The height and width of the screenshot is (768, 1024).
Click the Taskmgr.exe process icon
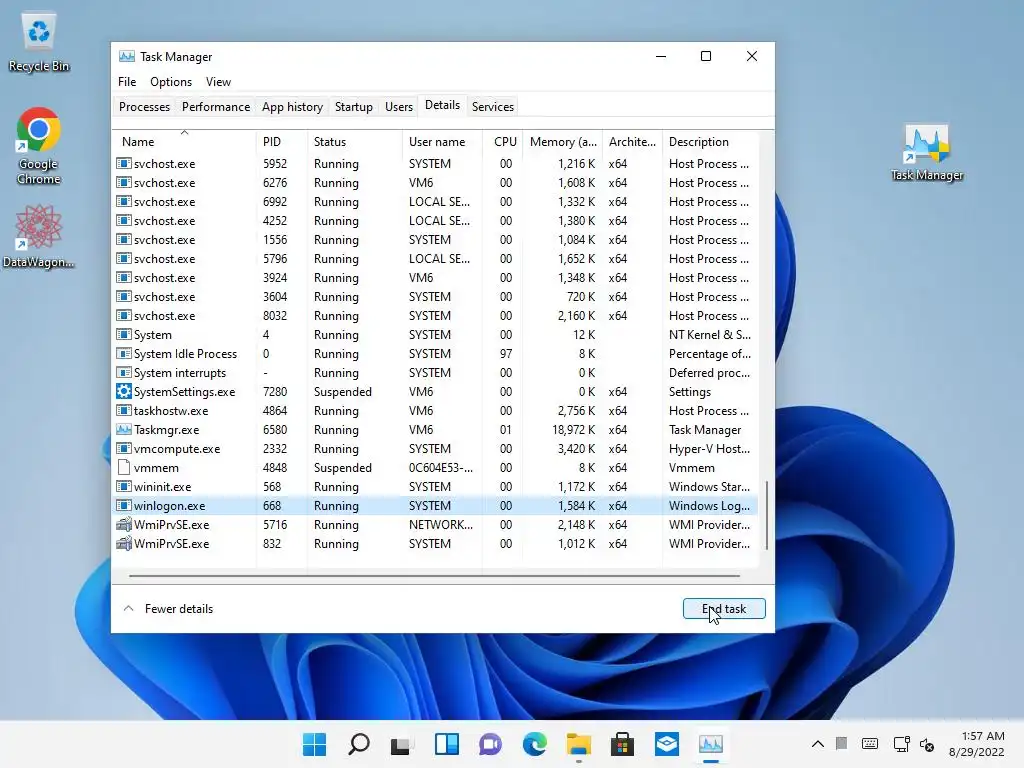point(123,429)
